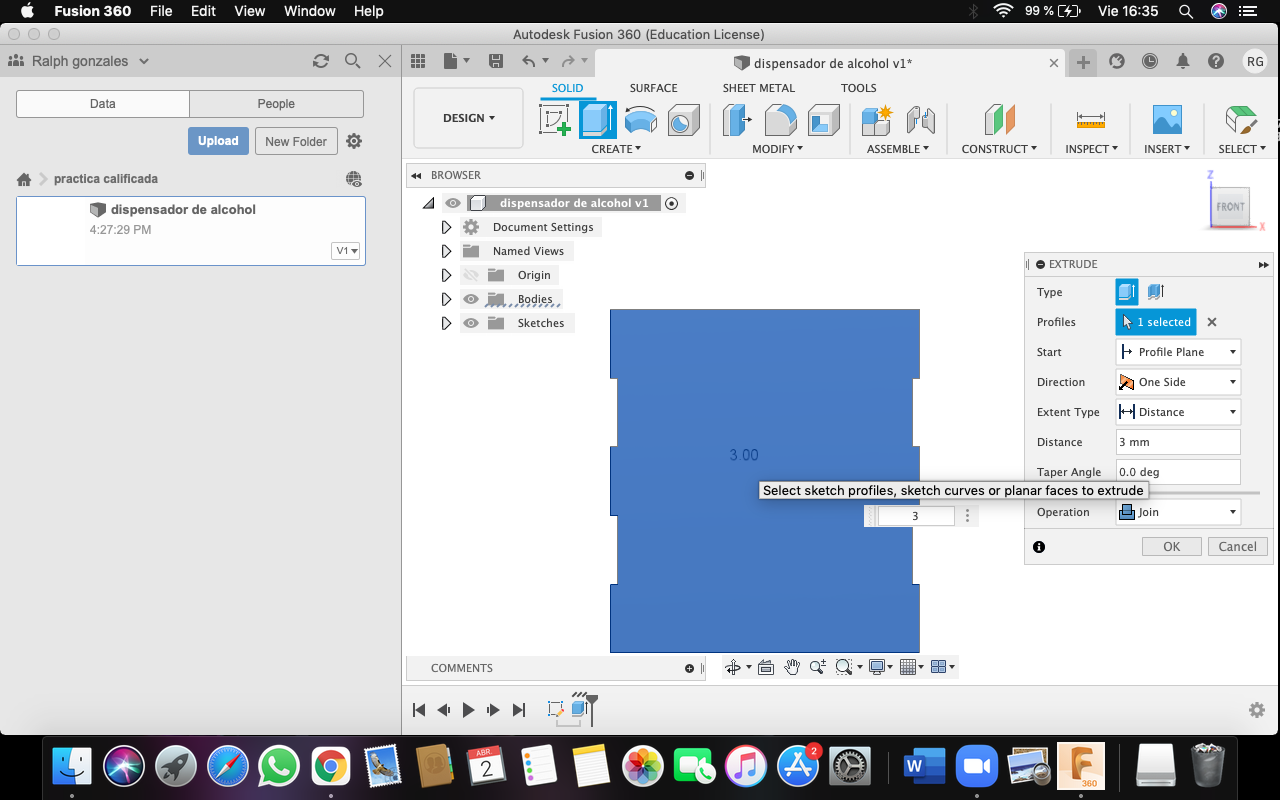Open the Operation dropdown set to Join

(1178, 512)
